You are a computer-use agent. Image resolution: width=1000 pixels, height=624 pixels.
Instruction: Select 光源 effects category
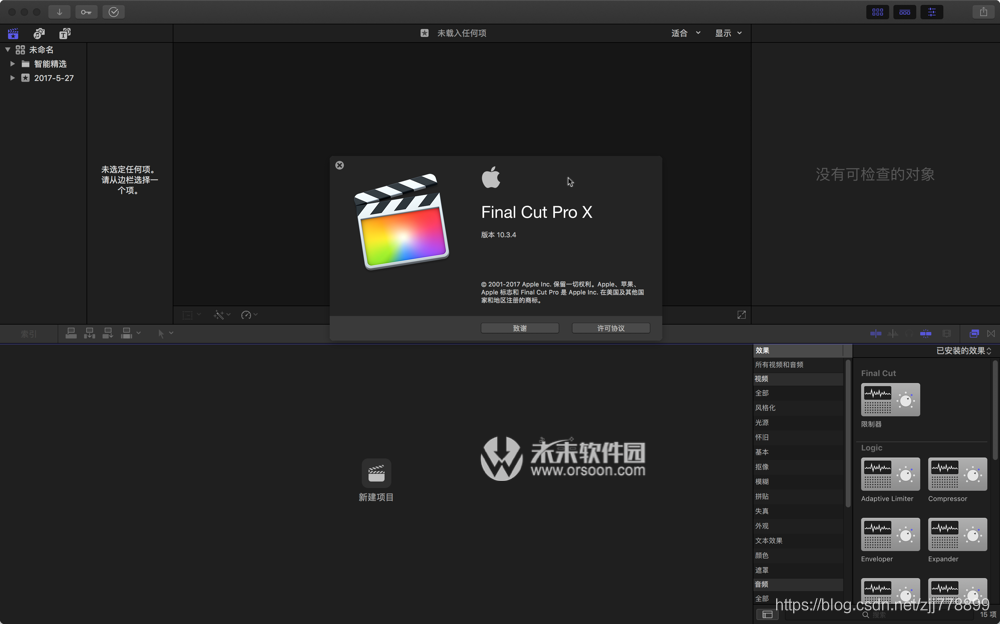pos(798,422)
